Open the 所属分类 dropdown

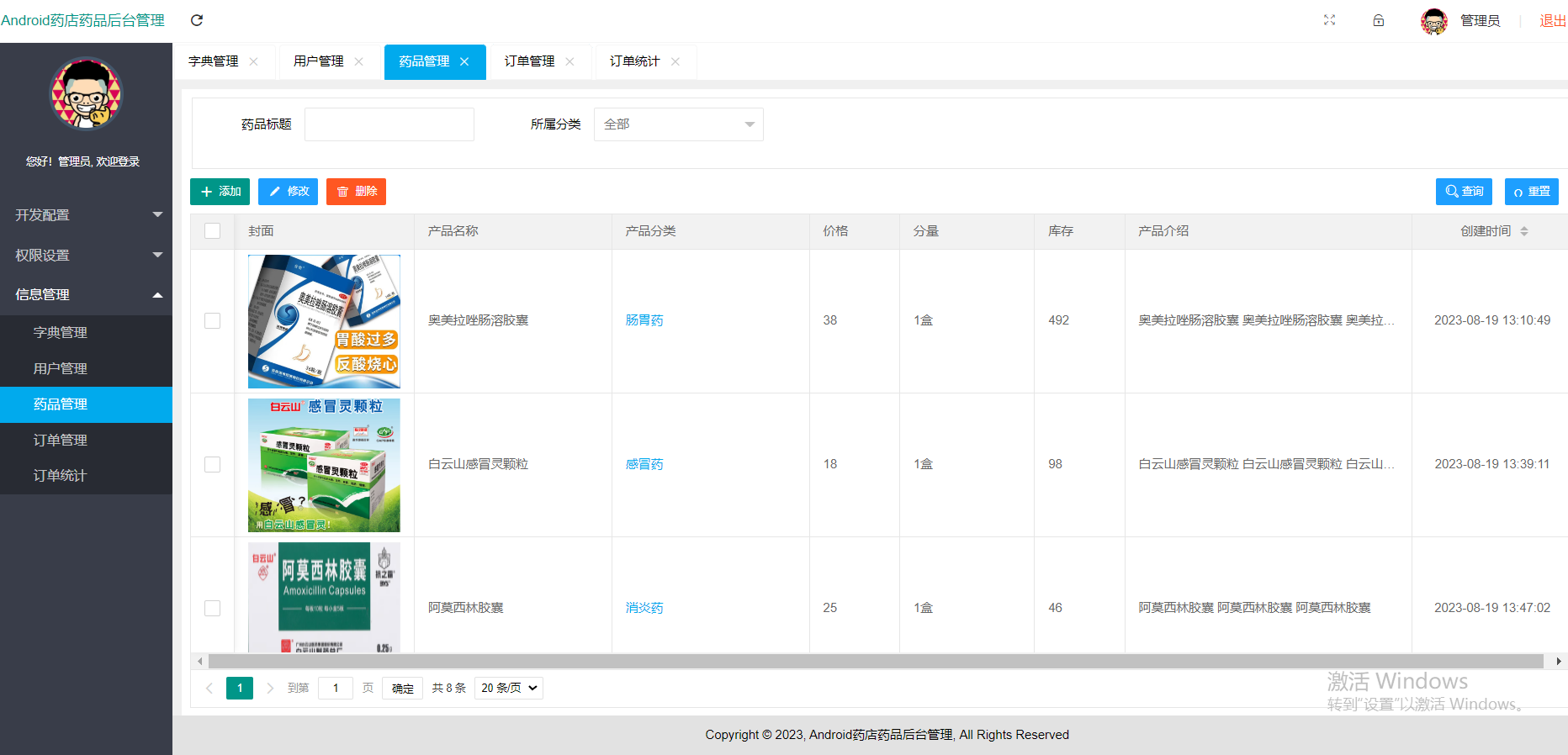pyautogui.click(x=679, y=124)
